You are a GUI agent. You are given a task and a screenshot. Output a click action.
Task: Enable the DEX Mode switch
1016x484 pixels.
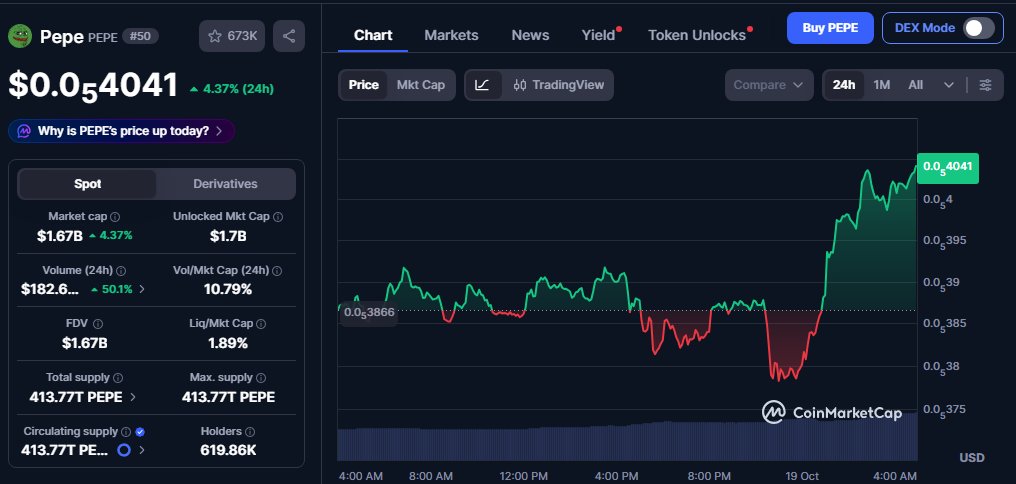click(x=978, y=29)
